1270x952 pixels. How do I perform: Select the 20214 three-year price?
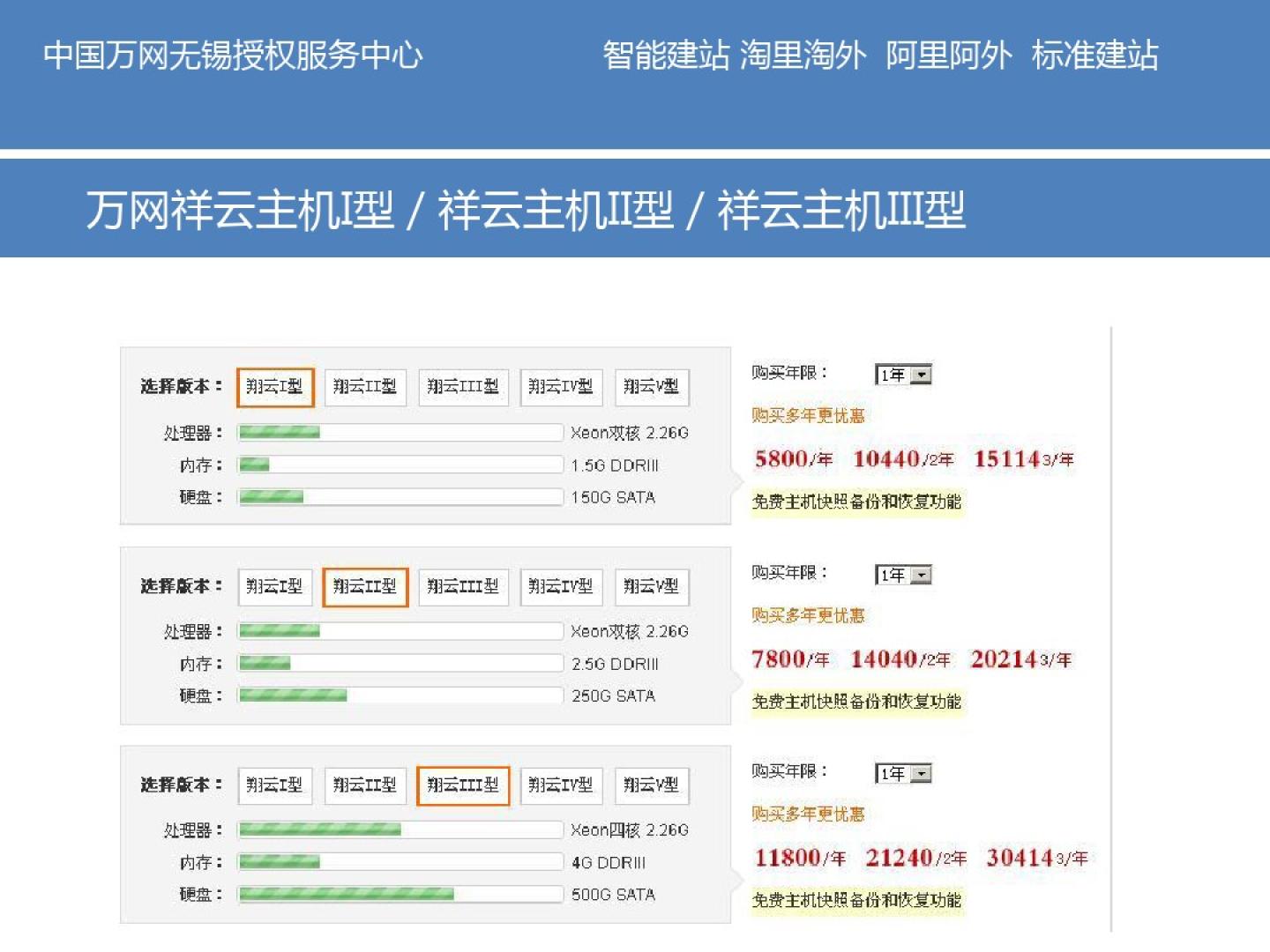point(1020,659)
